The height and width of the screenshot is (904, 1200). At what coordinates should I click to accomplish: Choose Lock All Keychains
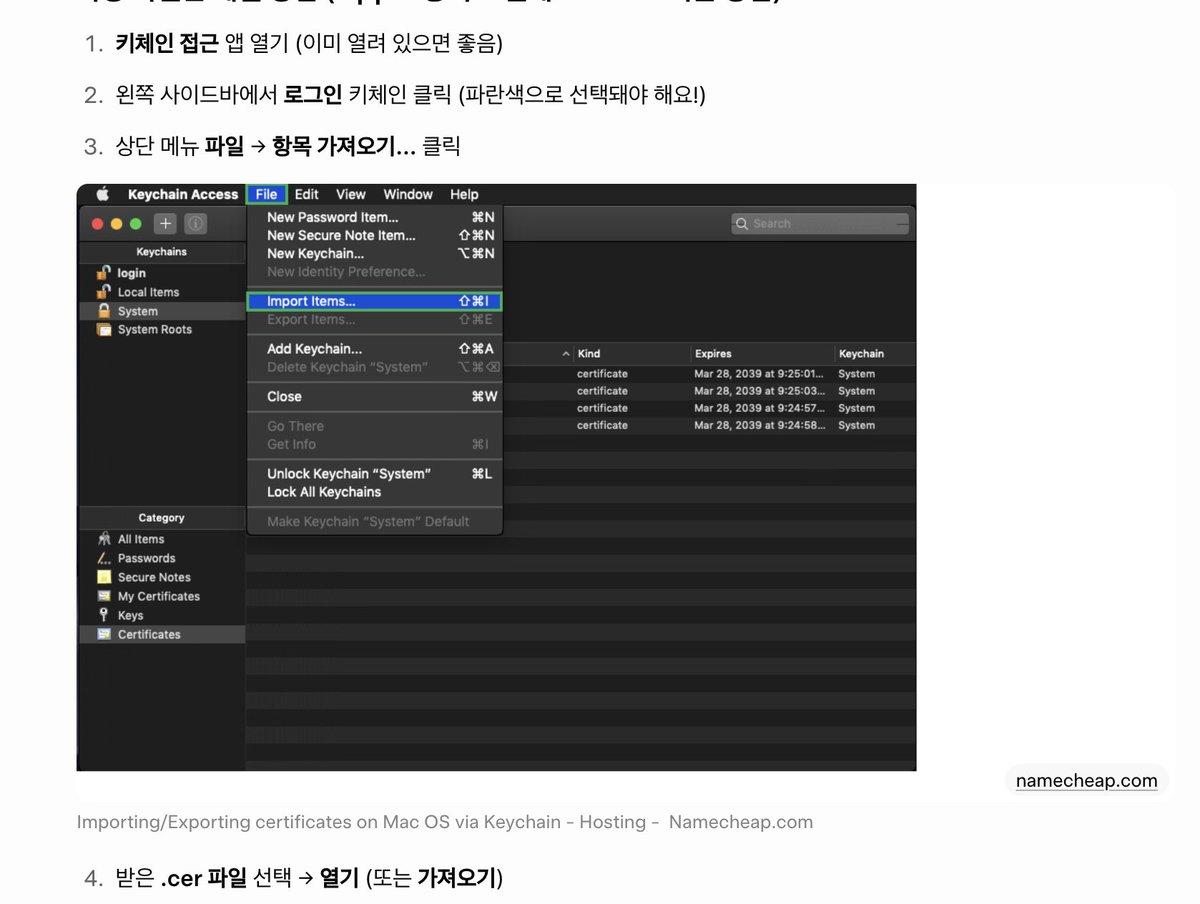coord(374,492)
